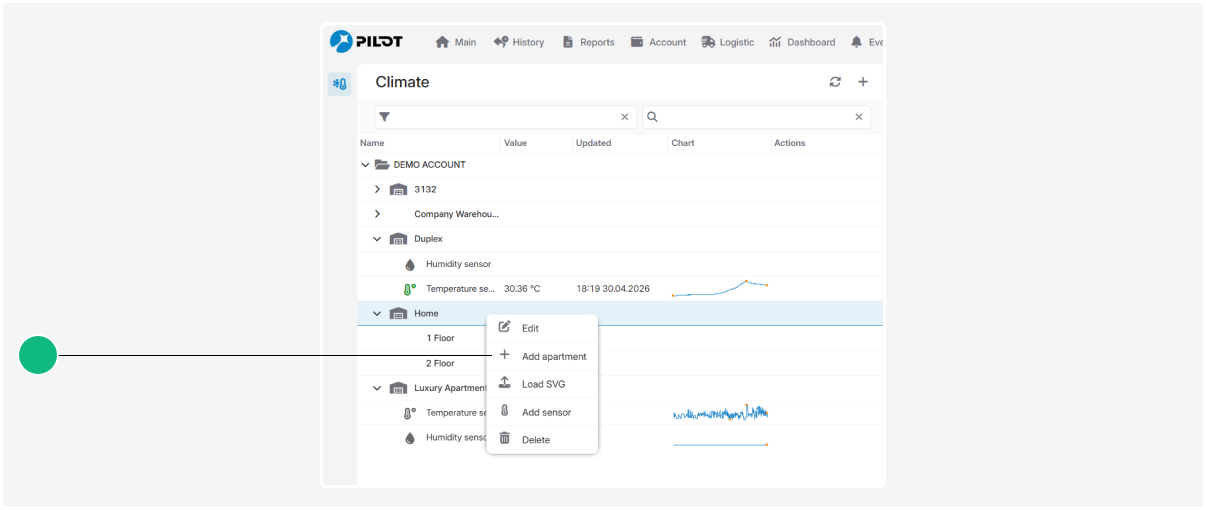Collapse the Luxury Apartment building
Screen dimensions: 1206x510
[377, 388]
